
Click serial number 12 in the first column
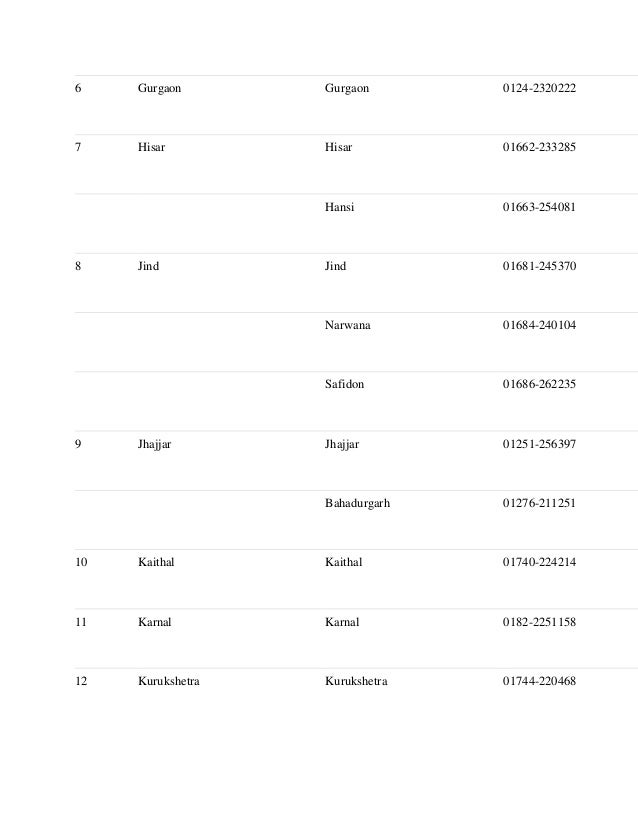pos(81,682)
